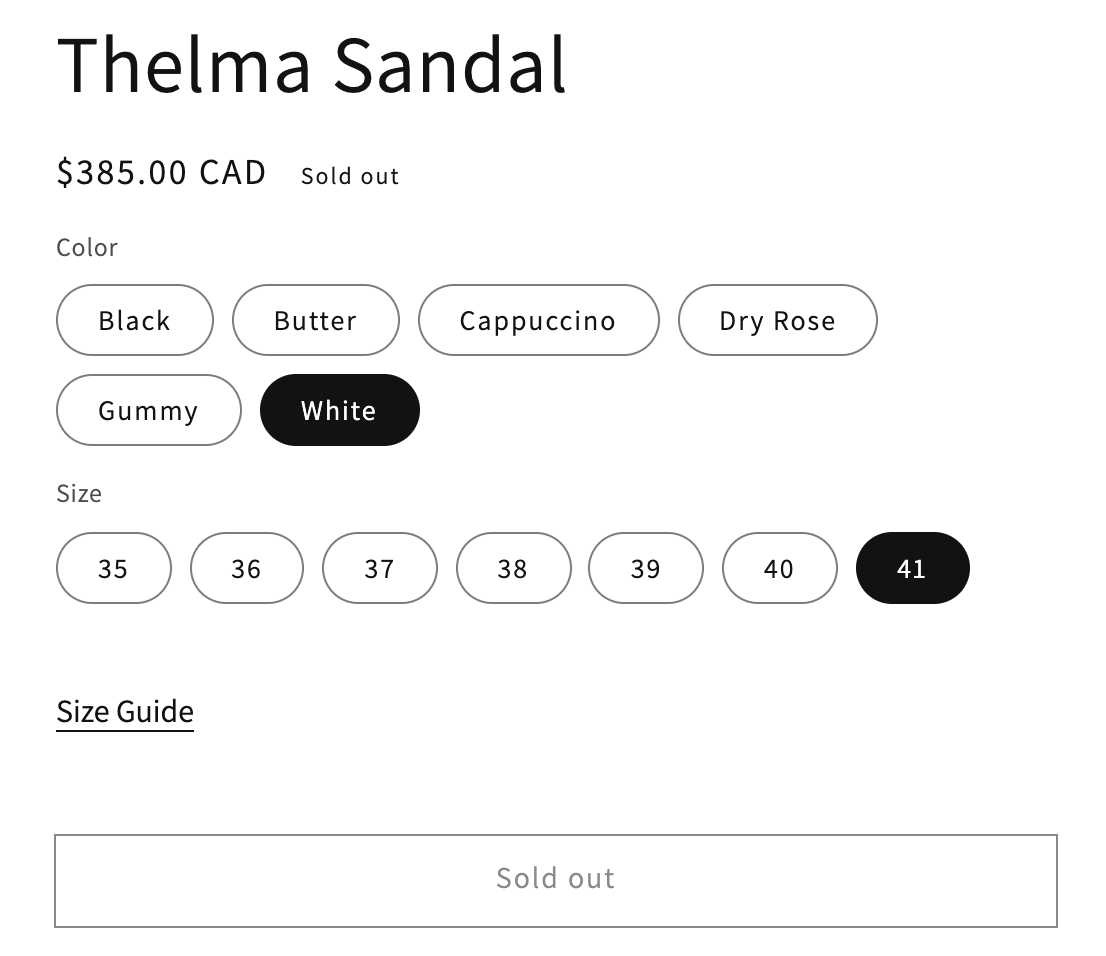Choose size 40
Screen dimensions: 1106x956
tap(779, 568)
